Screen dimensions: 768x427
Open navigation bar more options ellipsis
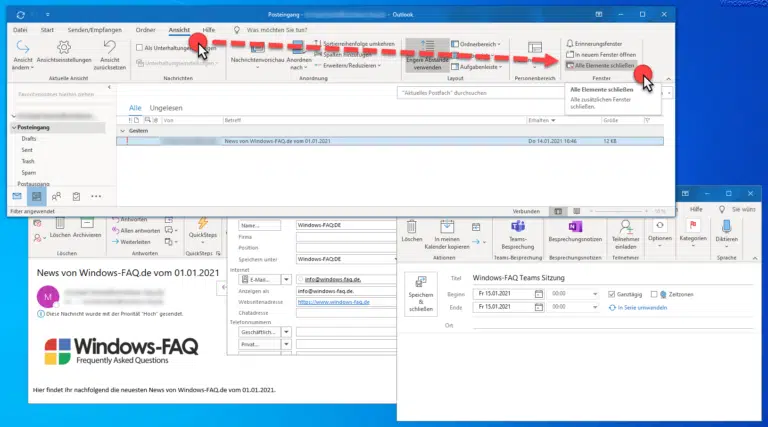point(96,196)
